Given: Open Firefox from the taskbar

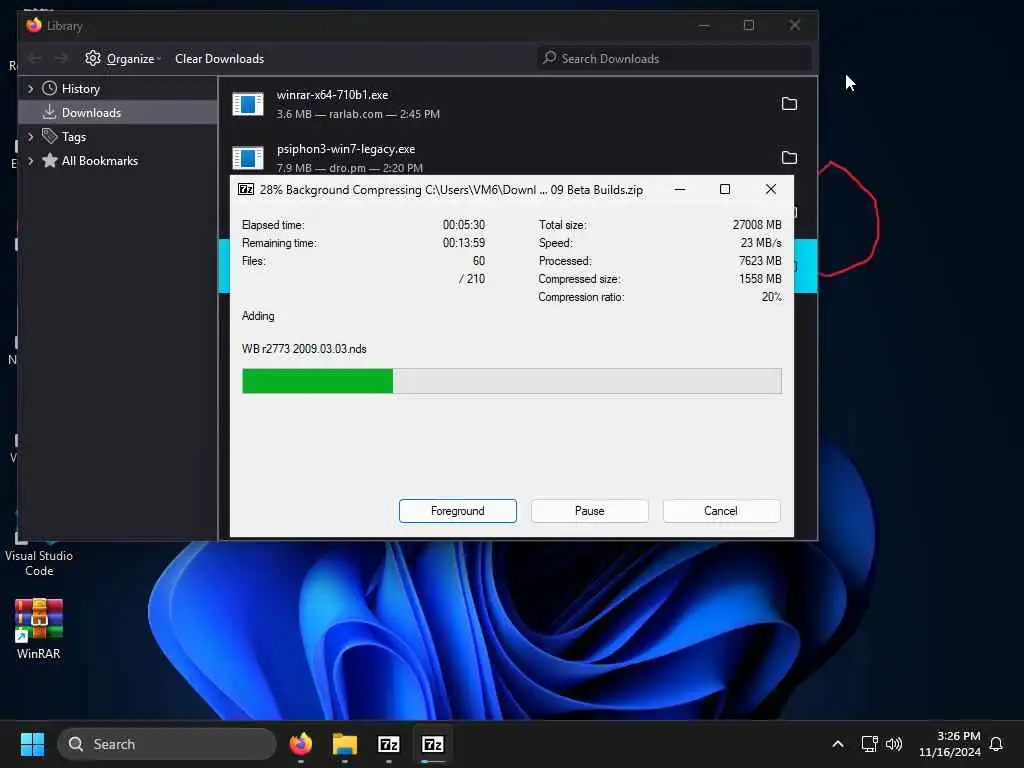Looking at the screenshot, I should tap(301, 744).
